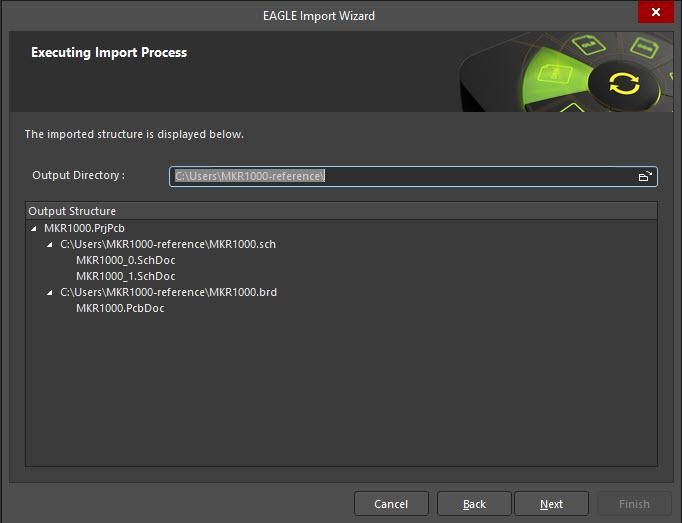
Task: Select MKR1000.PcbDoc in the tree
Action: [120, 308]
